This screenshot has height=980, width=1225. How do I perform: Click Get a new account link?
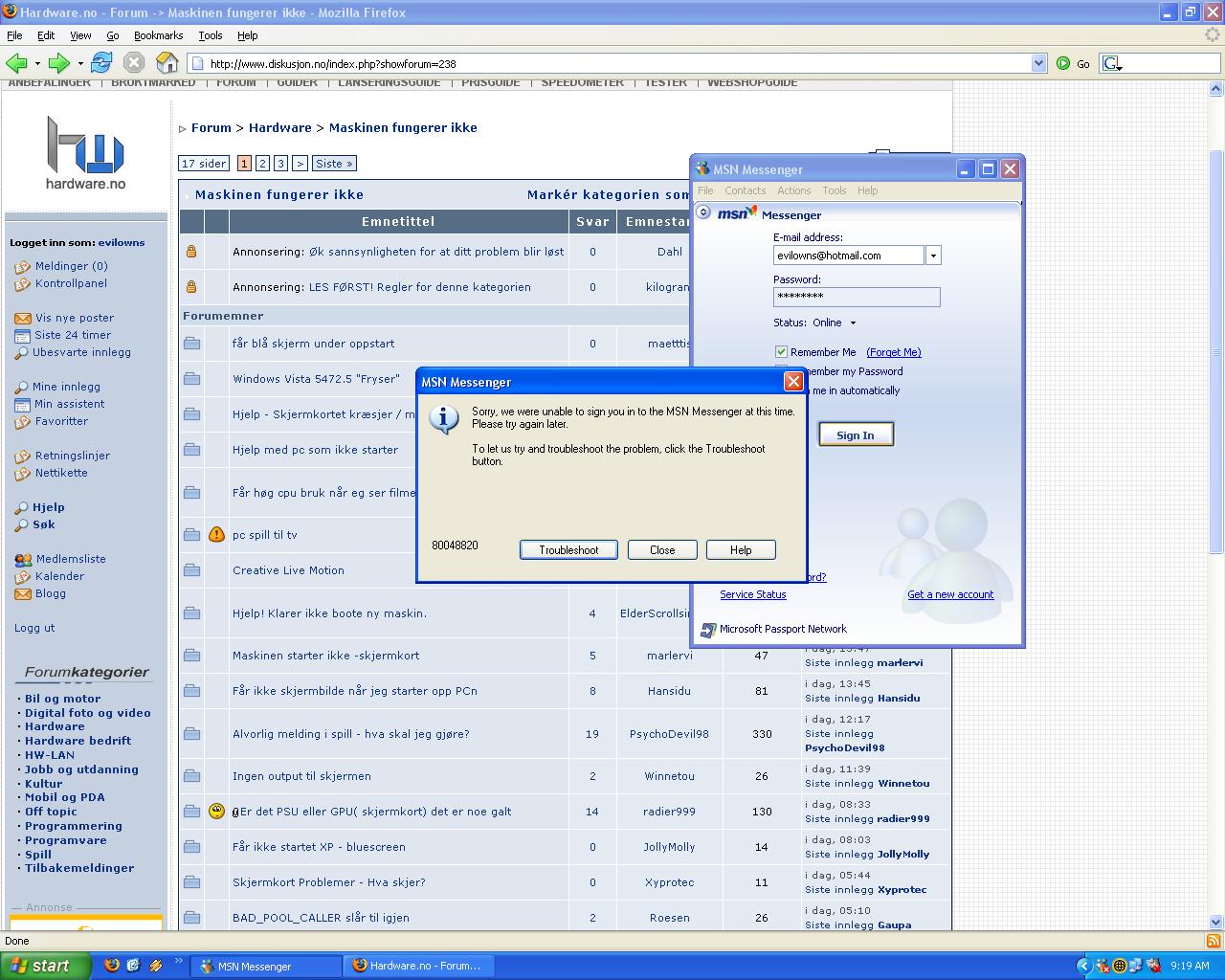(x=950, y=594)
